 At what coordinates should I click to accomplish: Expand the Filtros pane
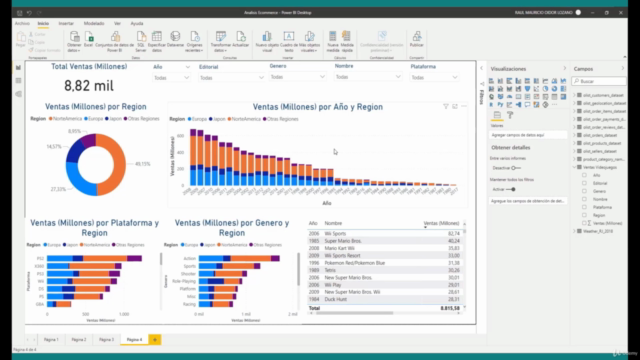pyautogui.click(x=482, y=68)
